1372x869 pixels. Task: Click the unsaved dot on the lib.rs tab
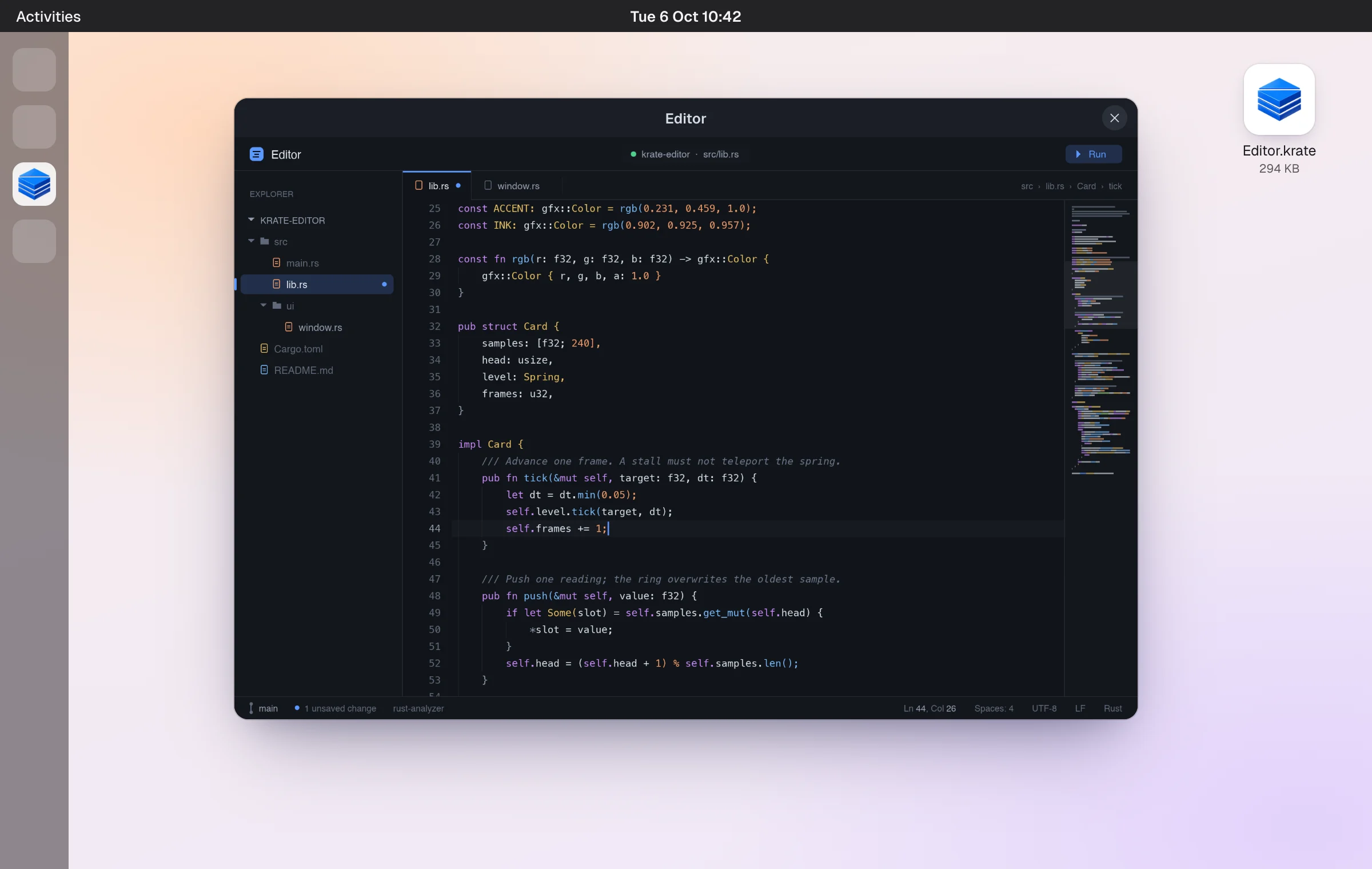[458, 185]
